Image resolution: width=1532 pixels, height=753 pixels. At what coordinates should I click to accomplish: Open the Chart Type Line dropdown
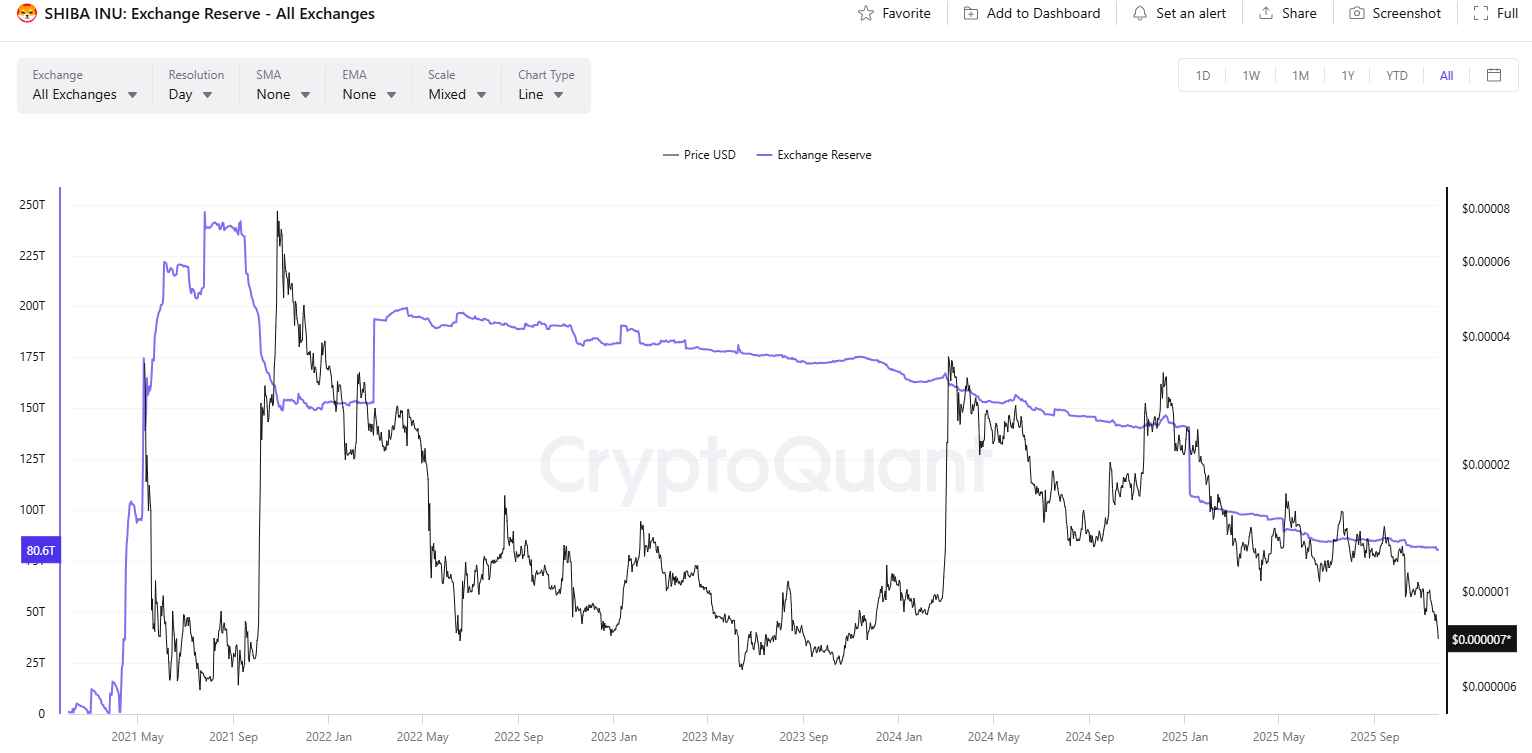541,94
